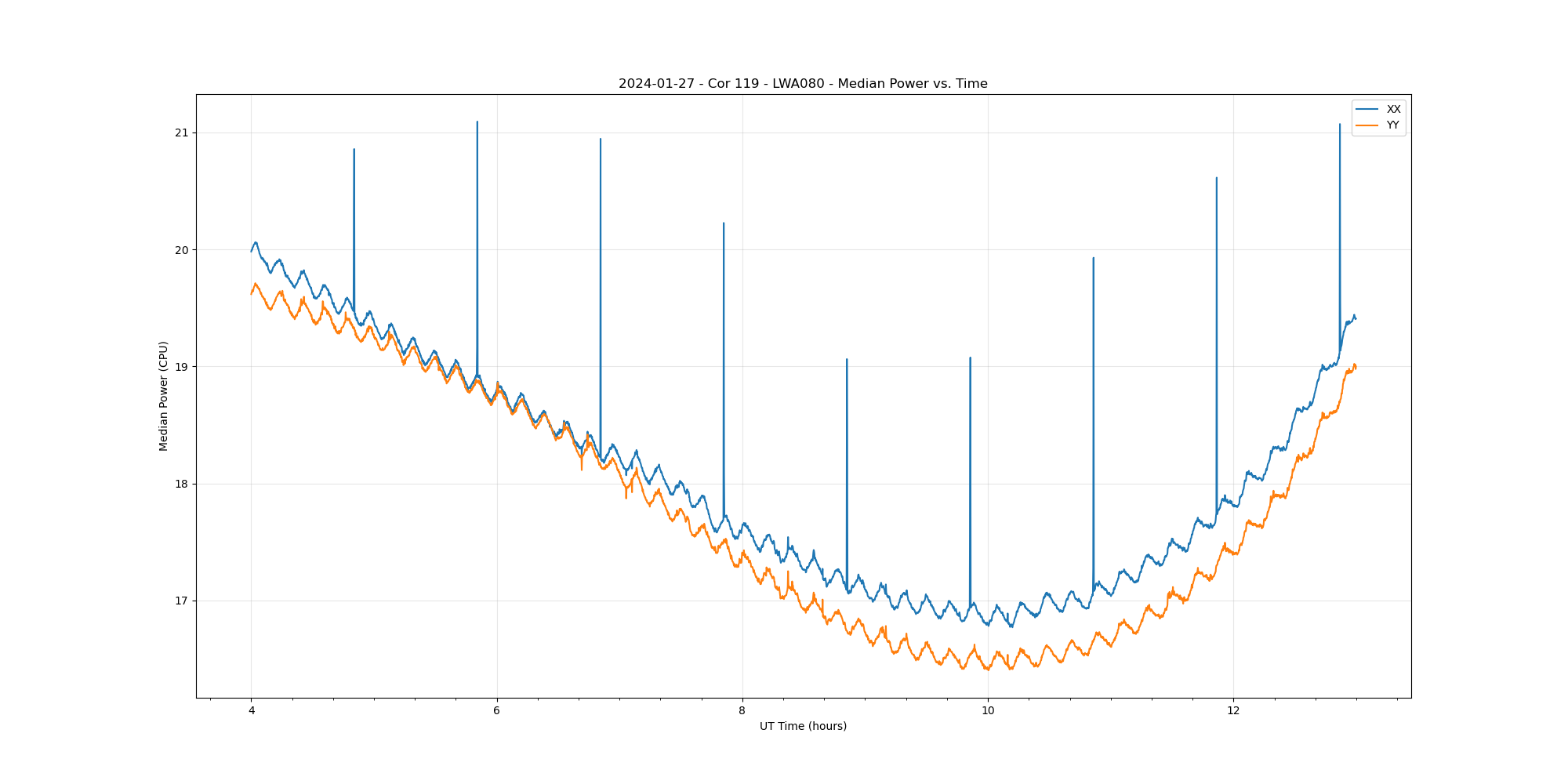Screen dimensions: 1568x784
Task: Click the x-axis tick label 12
Action: pos(1233,711)
